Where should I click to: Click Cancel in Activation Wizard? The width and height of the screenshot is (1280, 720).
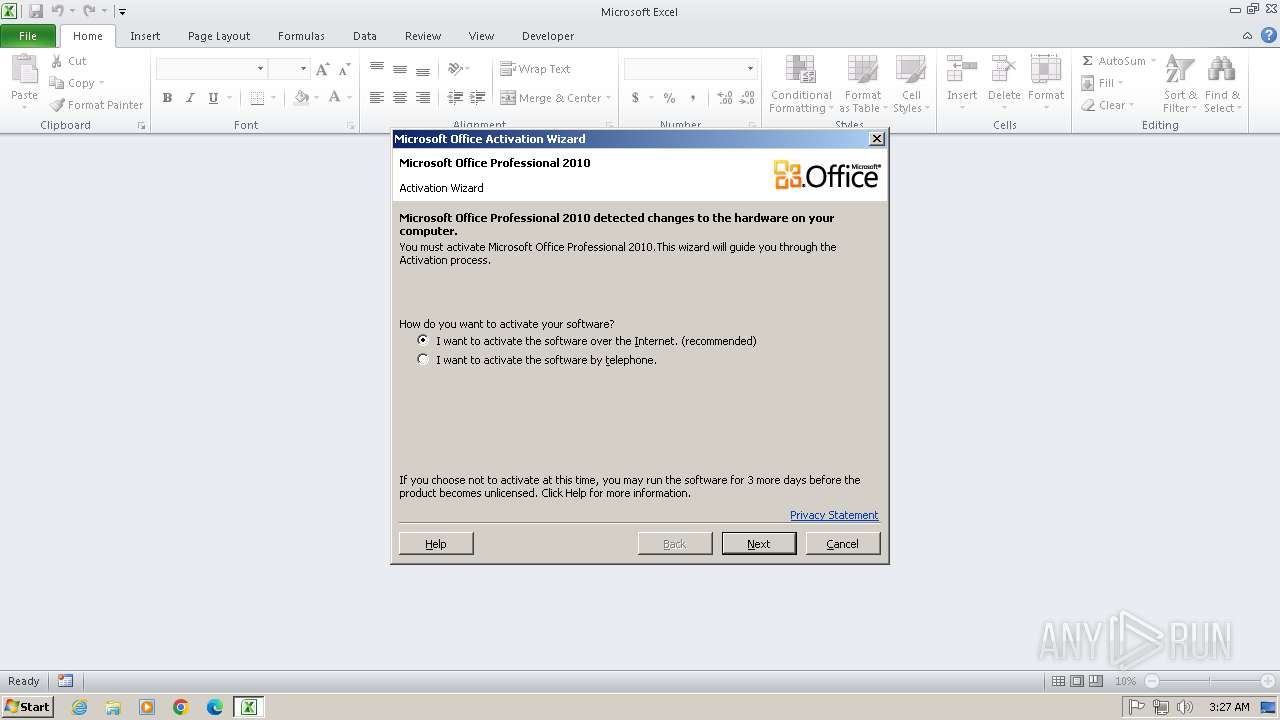coord(843,543)
